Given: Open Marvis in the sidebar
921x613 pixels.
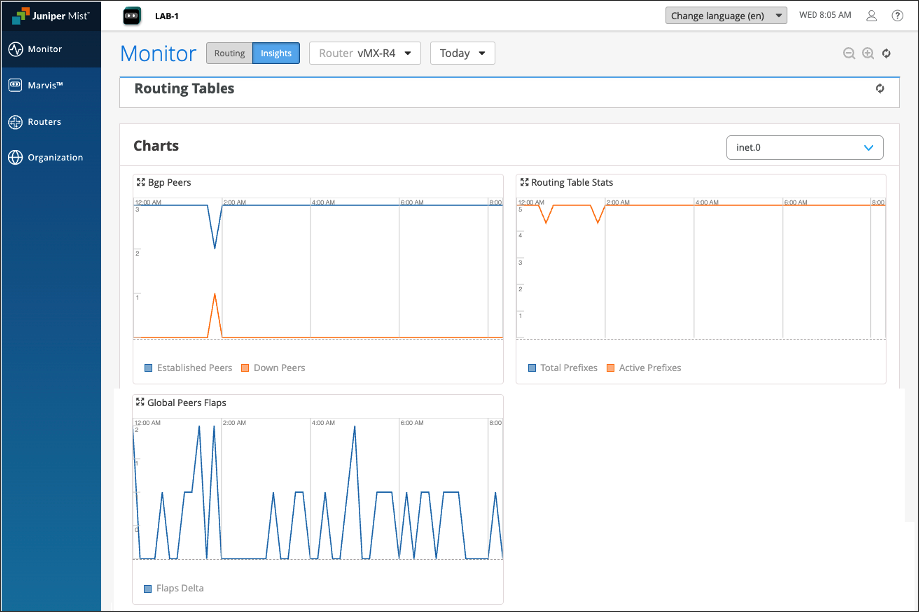Looking at the screenshot, I should click(45, 85).
